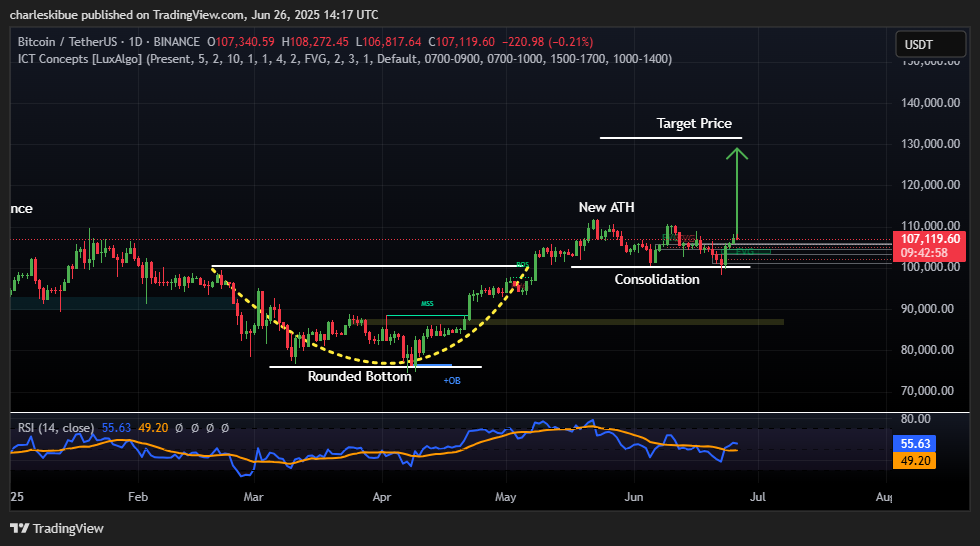This screenshot has height=546, width=980.
Task: Click the 'Rounded Bottom' label
Action: click(359, 376)
